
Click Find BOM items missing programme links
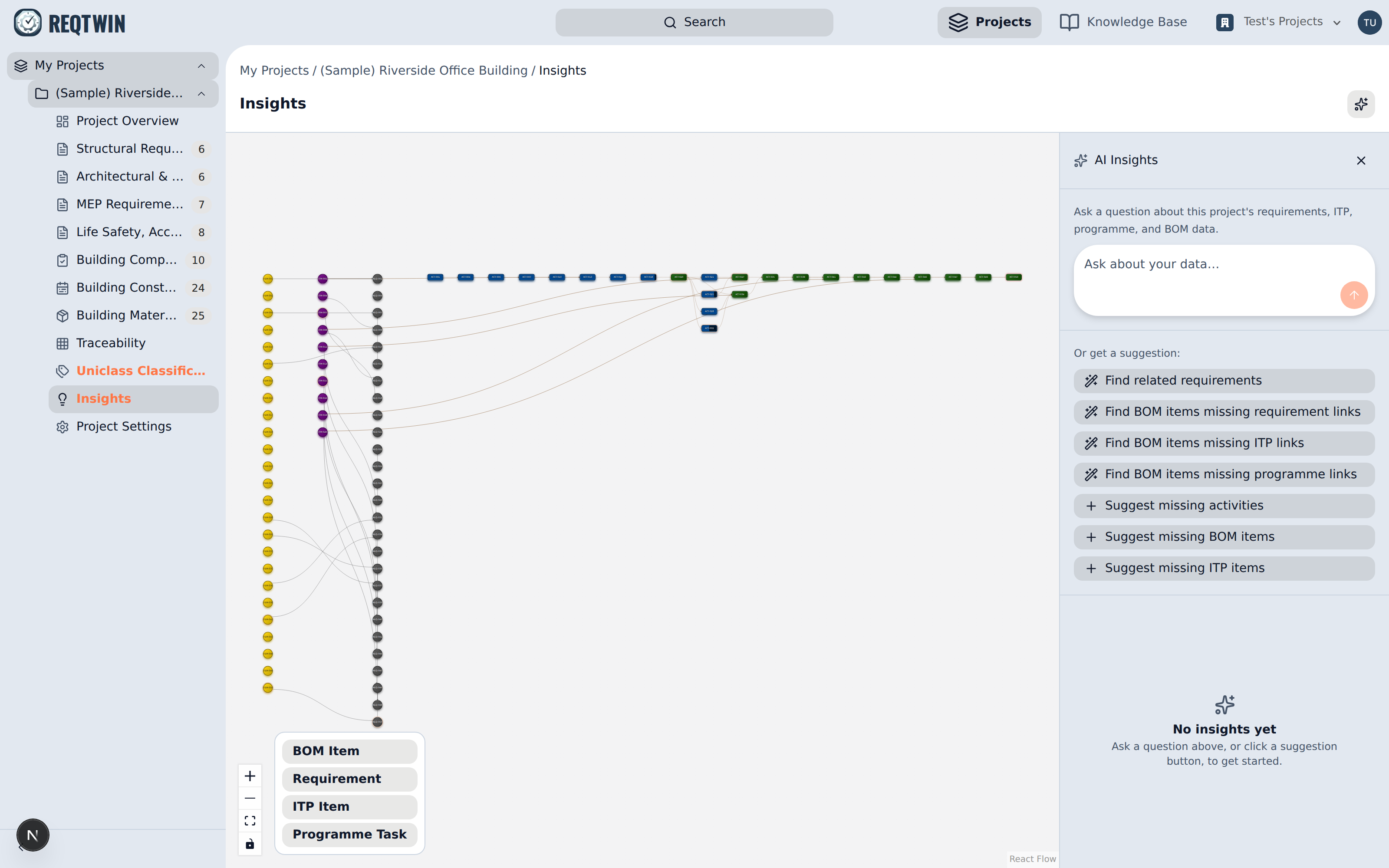click(x=1224, y=475)
